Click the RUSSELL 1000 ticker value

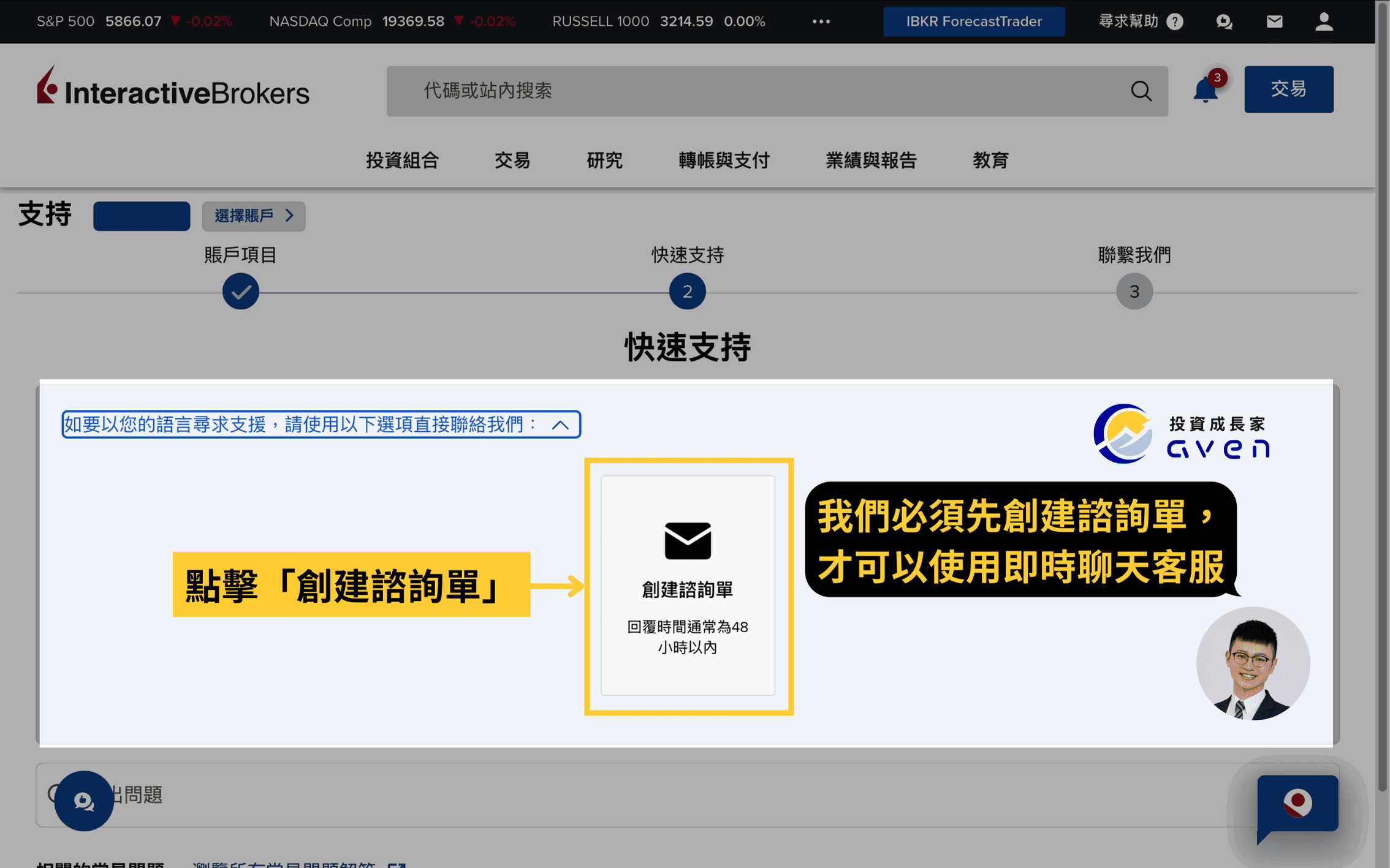pos(686,21)
